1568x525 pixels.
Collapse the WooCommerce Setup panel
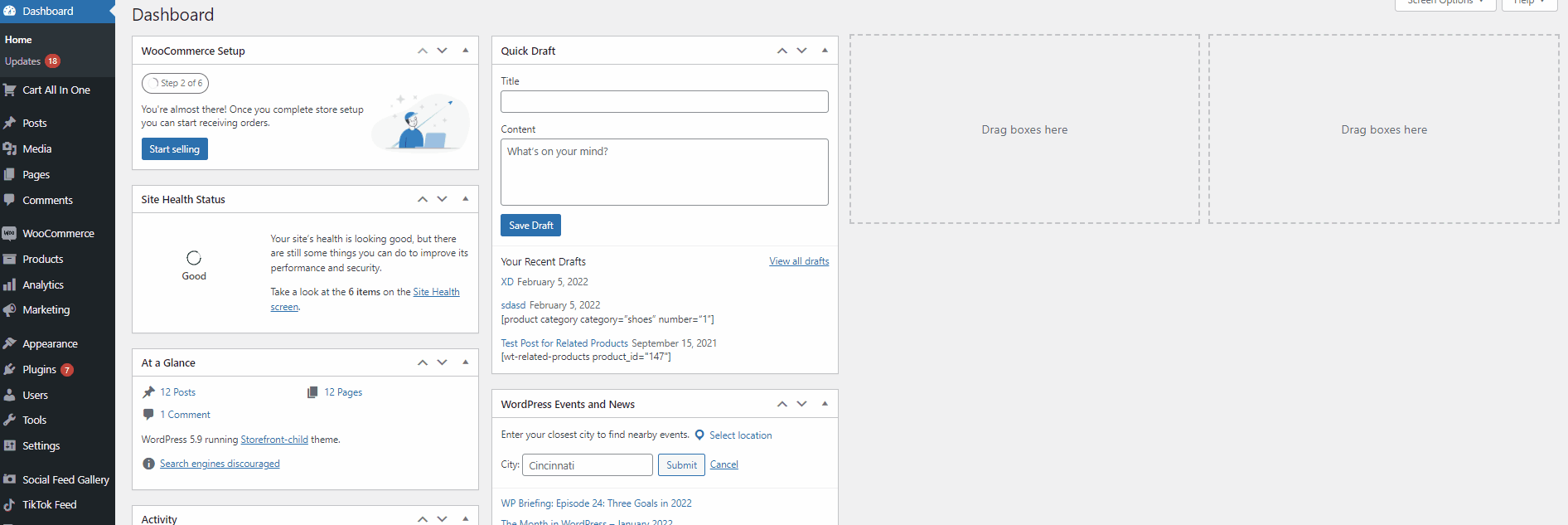[x=466, y=51]
